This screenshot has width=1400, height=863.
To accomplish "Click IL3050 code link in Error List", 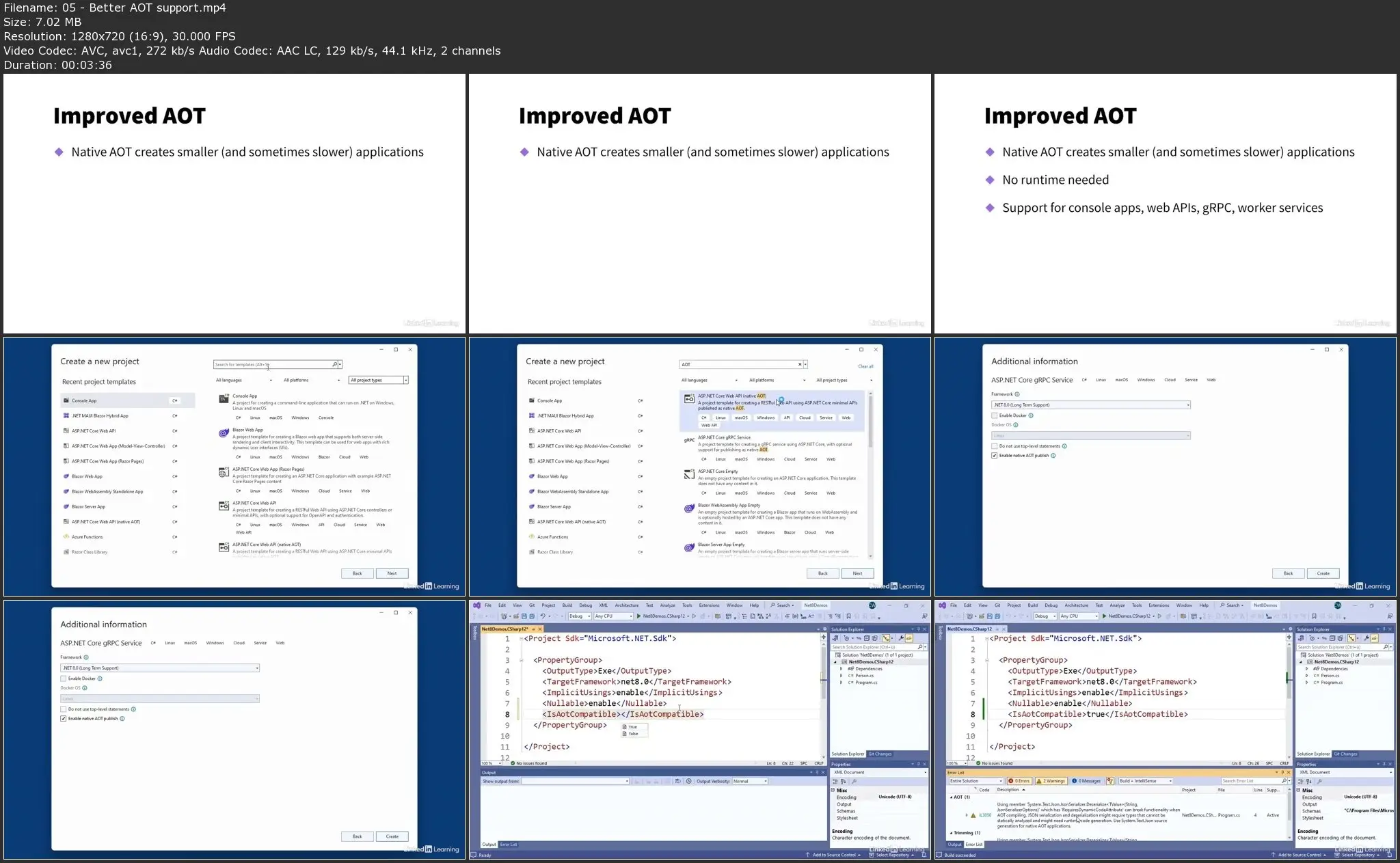I will (985, 815).
